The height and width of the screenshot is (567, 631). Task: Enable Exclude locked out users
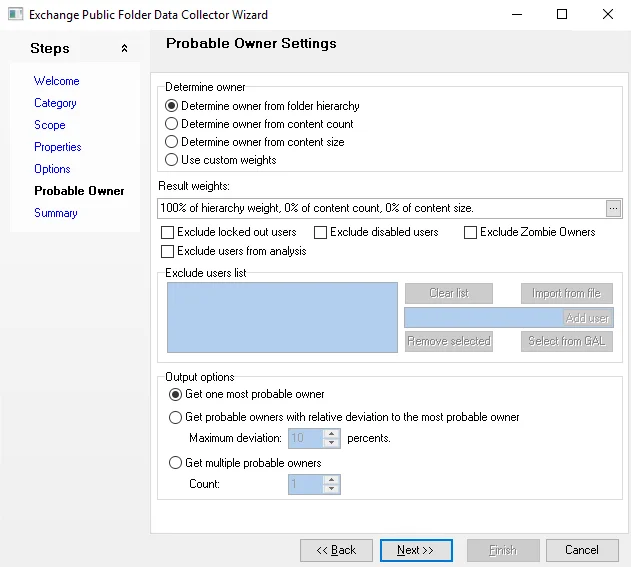228,232
